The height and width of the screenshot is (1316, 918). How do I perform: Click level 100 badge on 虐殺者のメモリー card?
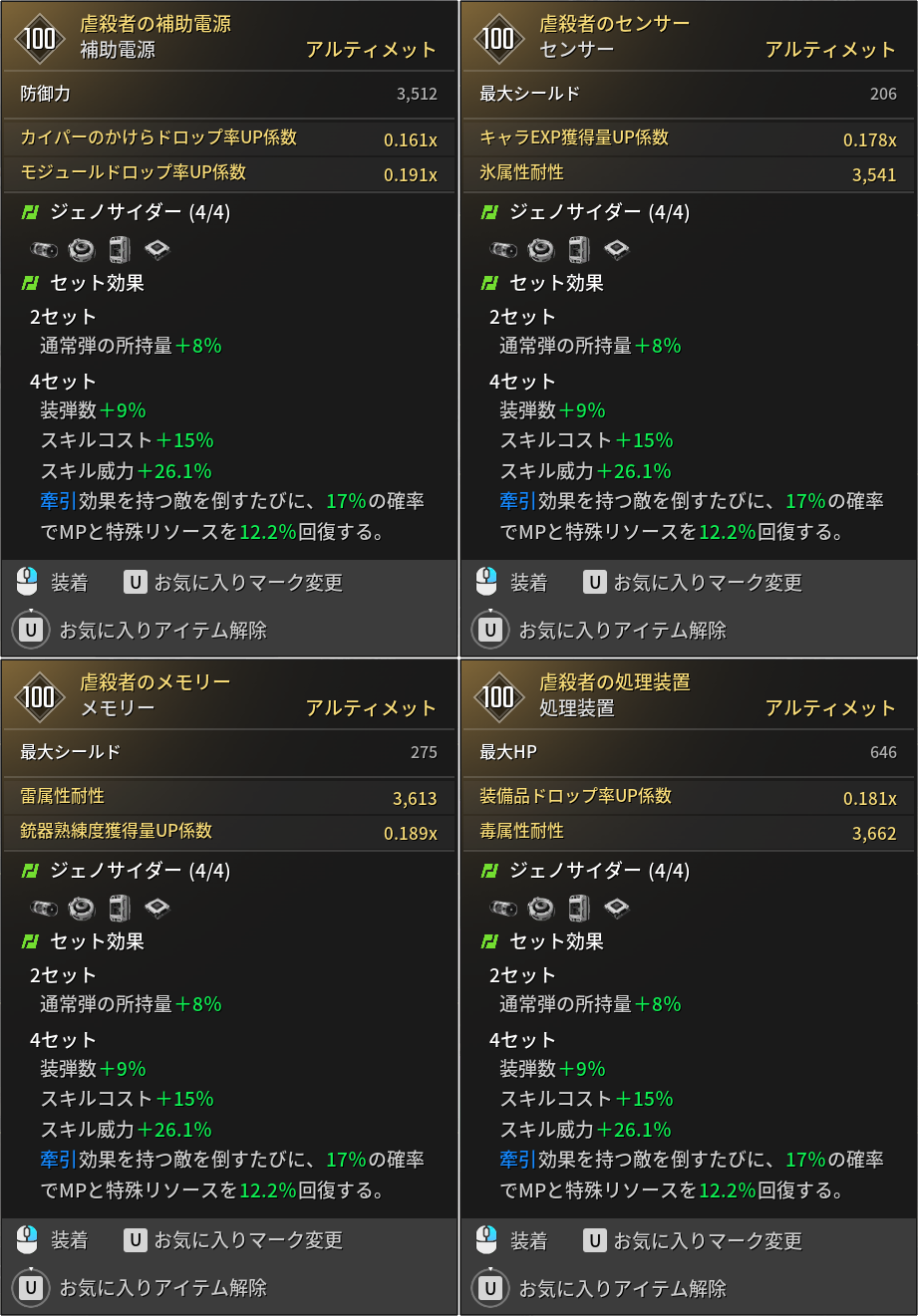(x=40, y=695)
